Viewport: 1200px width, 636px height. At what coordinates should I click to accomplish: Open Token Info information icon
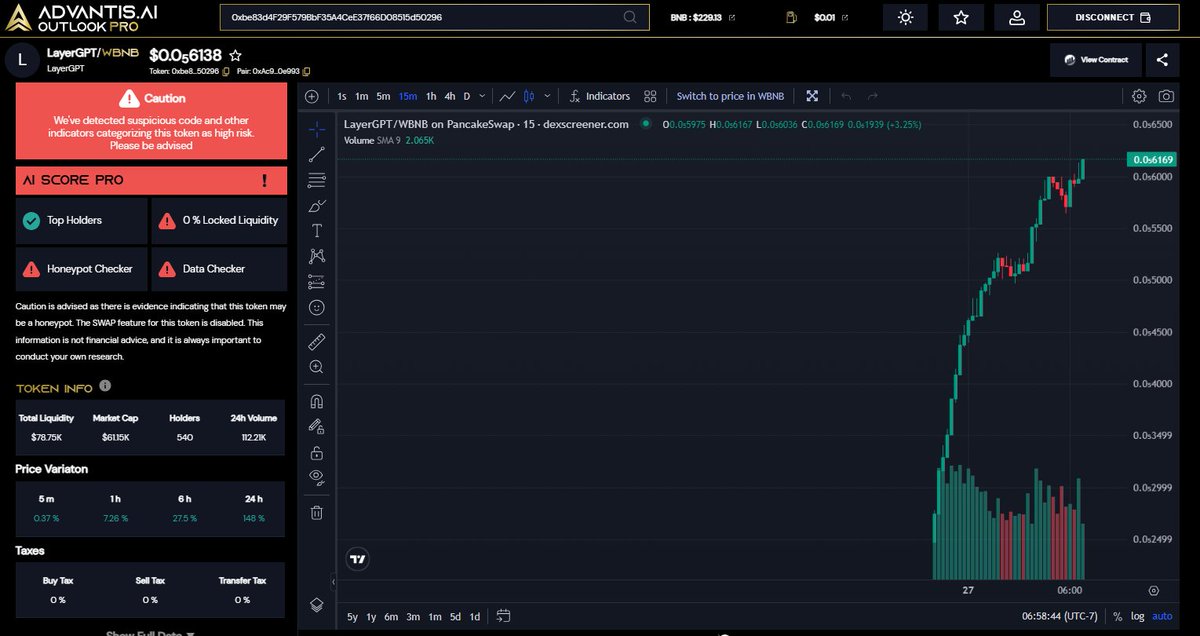[x=105, y=386]
